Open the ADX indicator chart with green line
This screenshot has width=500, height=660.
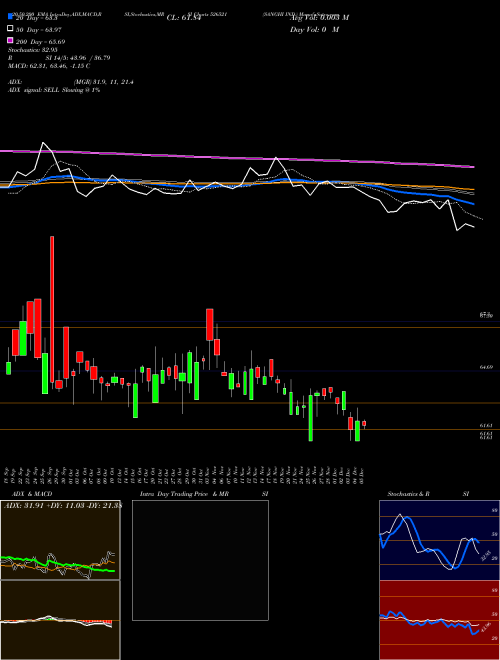60,540
